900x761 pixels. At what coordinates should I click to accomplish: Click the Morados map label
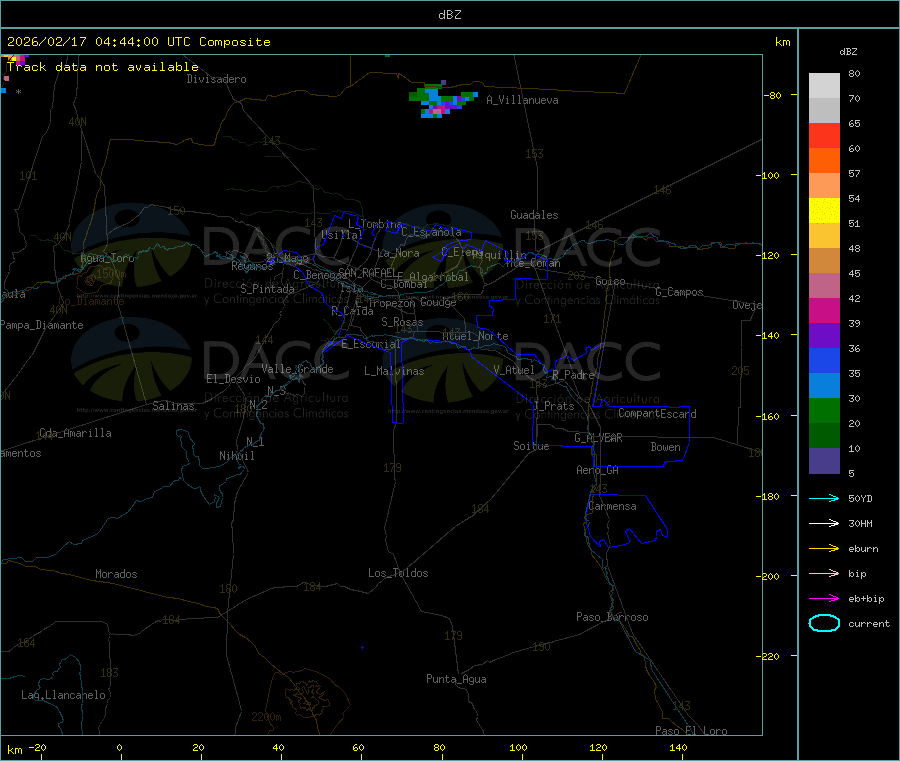pyautogui.click(x=116, y=574)
